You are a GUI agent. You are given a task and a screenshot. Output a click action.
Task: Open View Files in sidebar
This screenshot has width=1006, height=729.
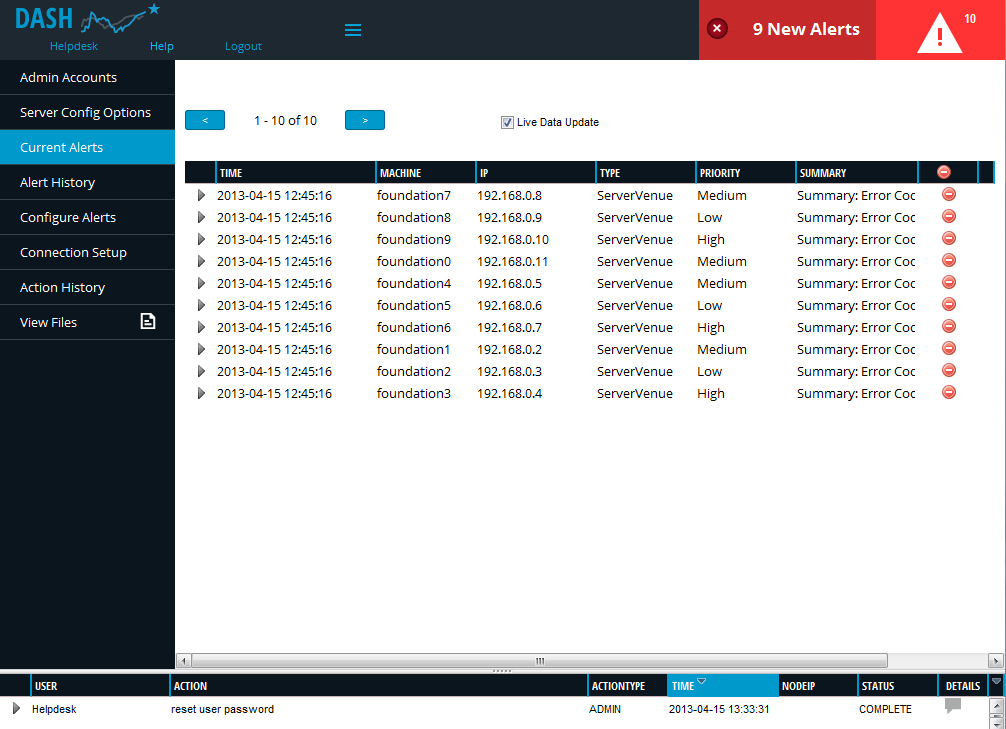pos(87,322)
